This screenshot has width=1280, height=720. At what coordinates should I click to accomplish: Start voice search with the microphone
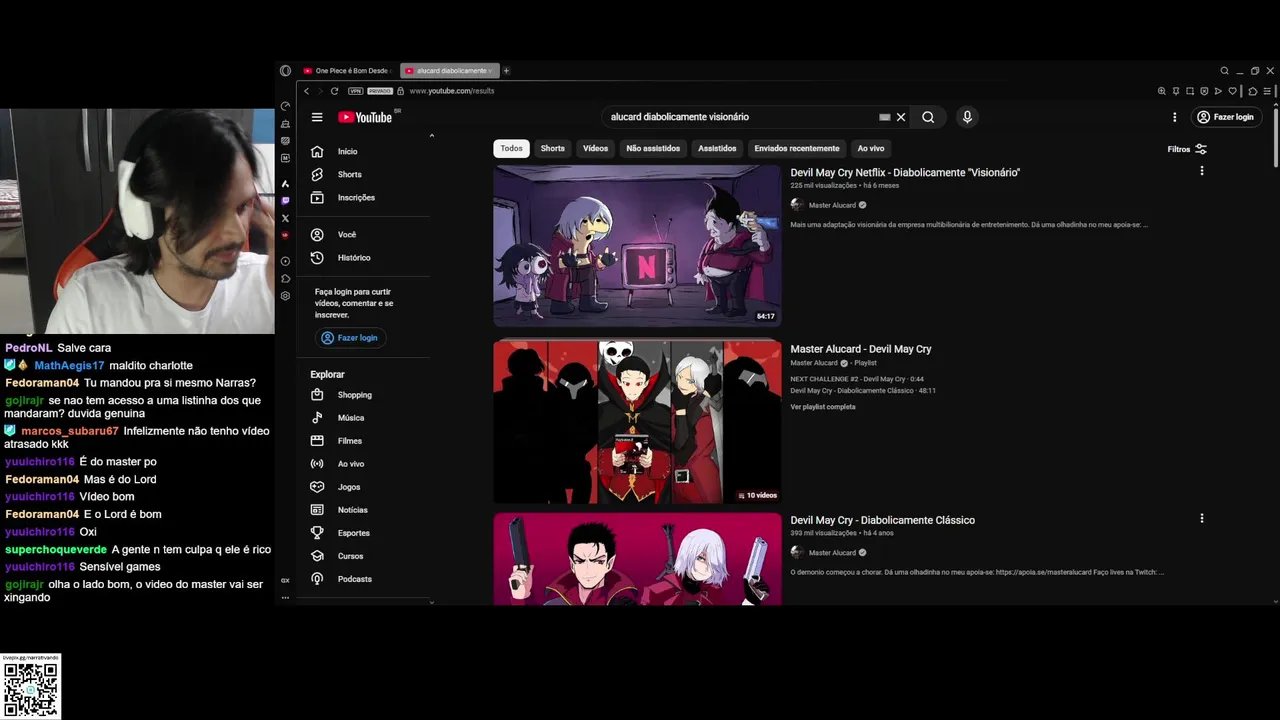pyautogui.click(x=967, y=117)
